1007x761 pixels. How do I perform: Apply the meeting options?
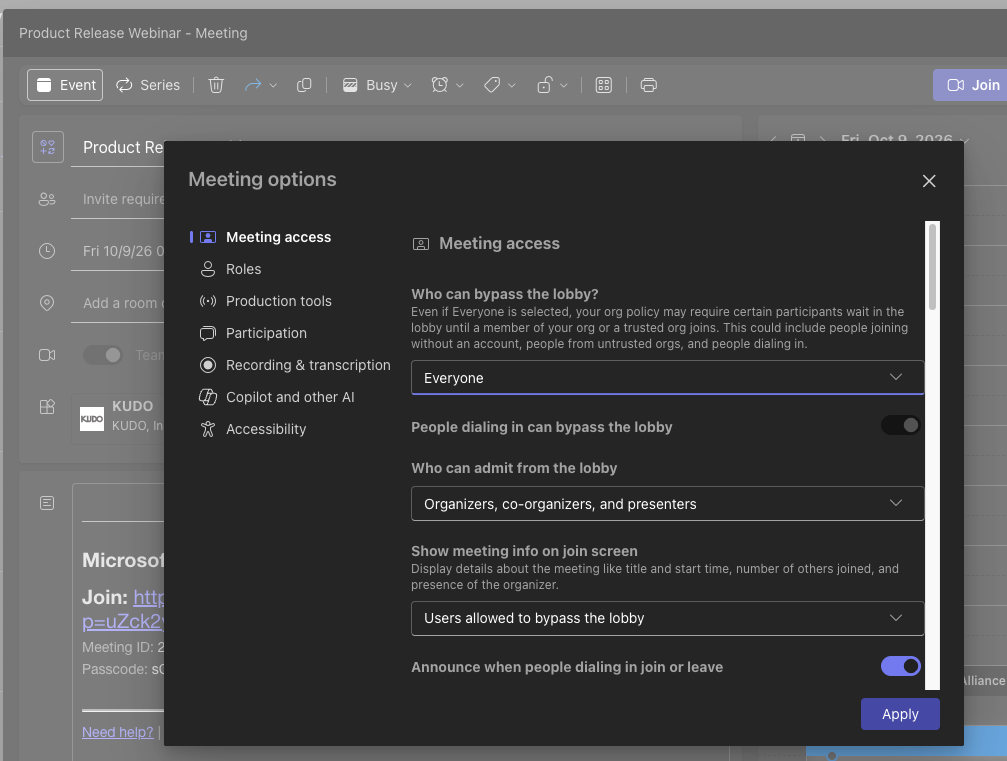pos(900,714)
